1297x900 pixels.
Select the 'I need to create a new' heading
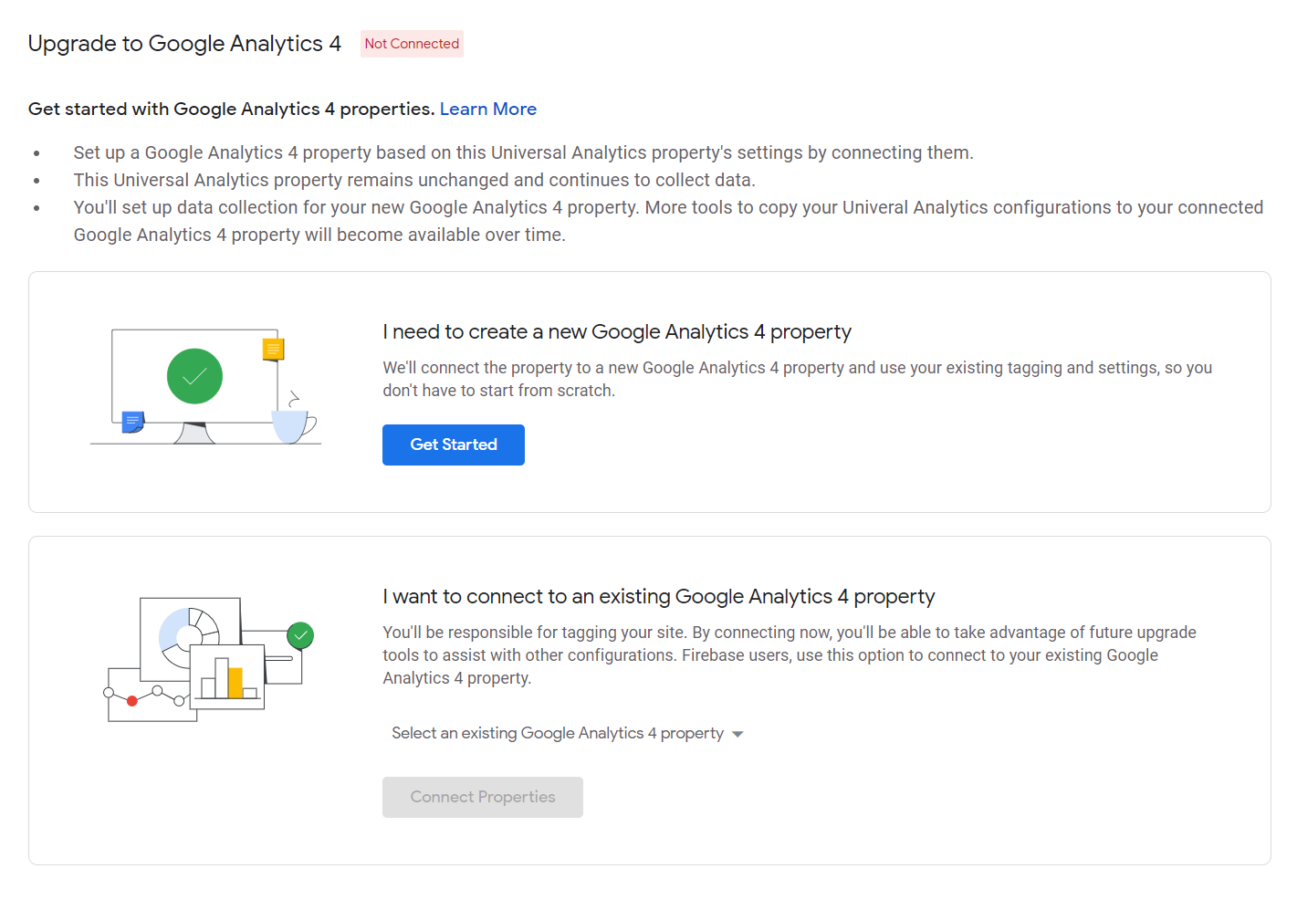point(616,331)
